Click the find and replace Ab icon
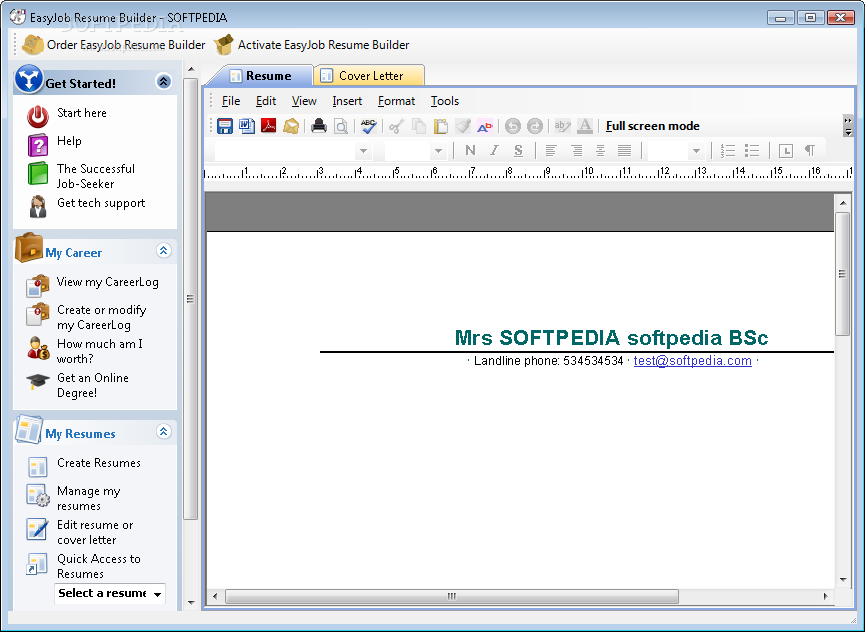Screen dimensions: 865x632 pyautogui.click(x=485, y=126)
